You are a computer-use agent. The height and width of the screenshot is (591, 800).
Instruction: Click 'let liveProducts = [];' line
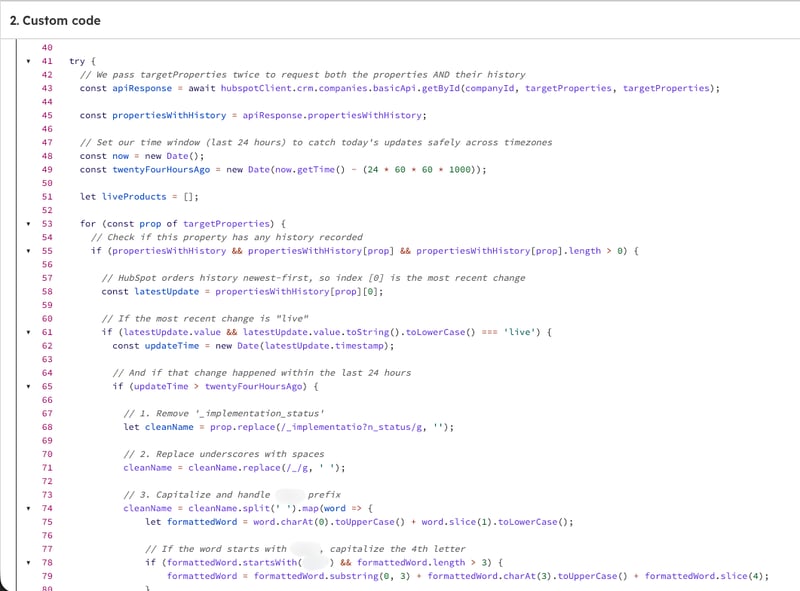coord(139,197)
